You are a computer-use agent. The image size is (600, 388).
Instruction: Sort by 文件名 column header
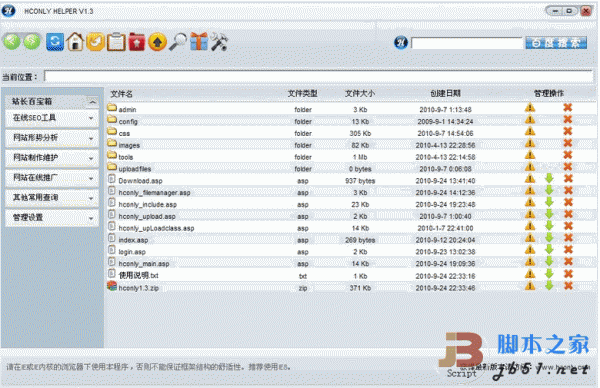click(122, 94)
